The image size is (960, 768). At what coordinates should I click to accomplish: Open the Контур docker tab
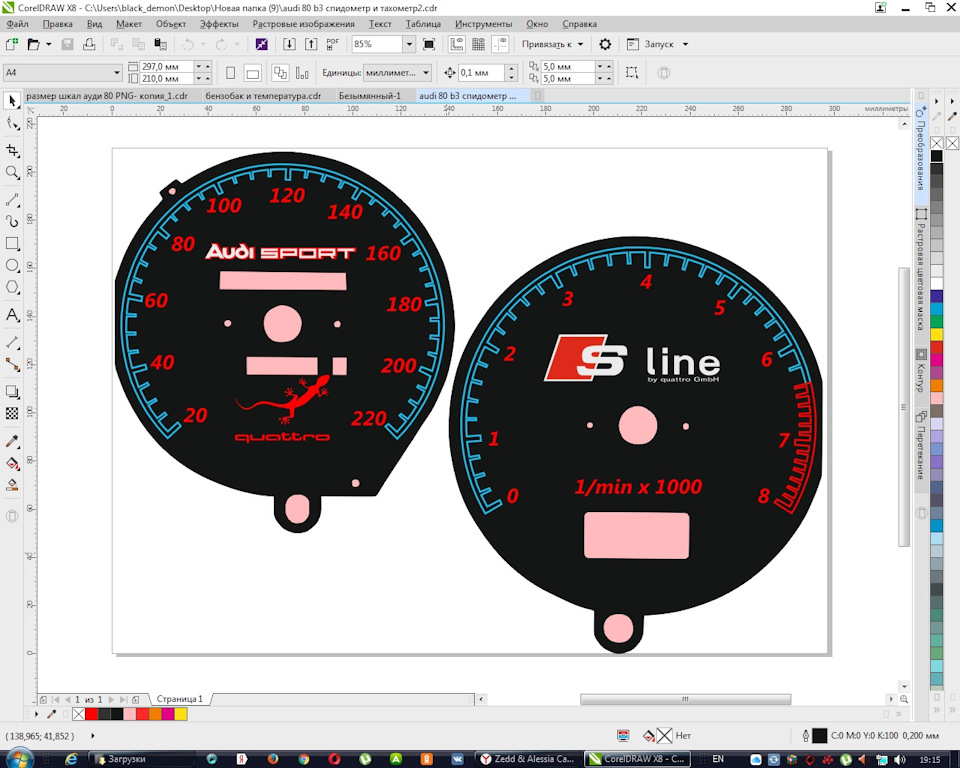point(920,371)
